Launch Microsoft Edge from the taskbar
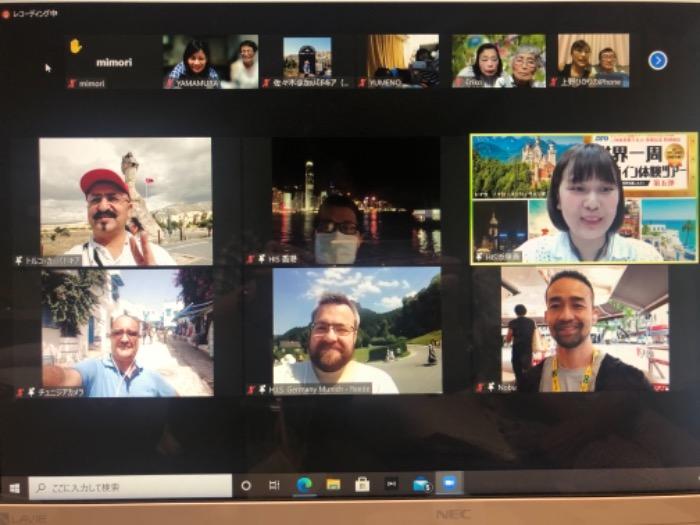 (x=304, y=485)
